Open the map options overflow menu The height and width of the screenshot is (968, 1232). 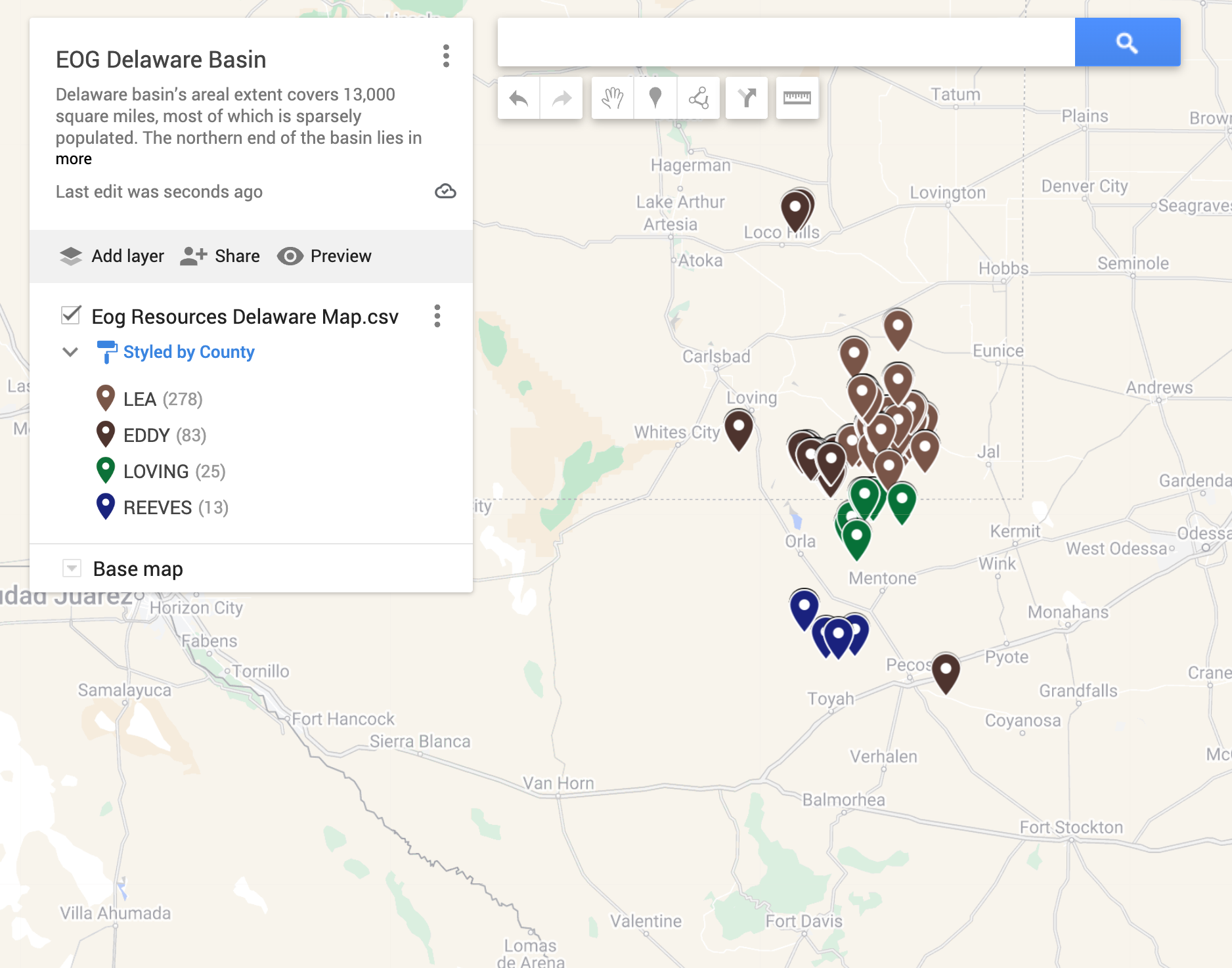[x=446, y=58]
